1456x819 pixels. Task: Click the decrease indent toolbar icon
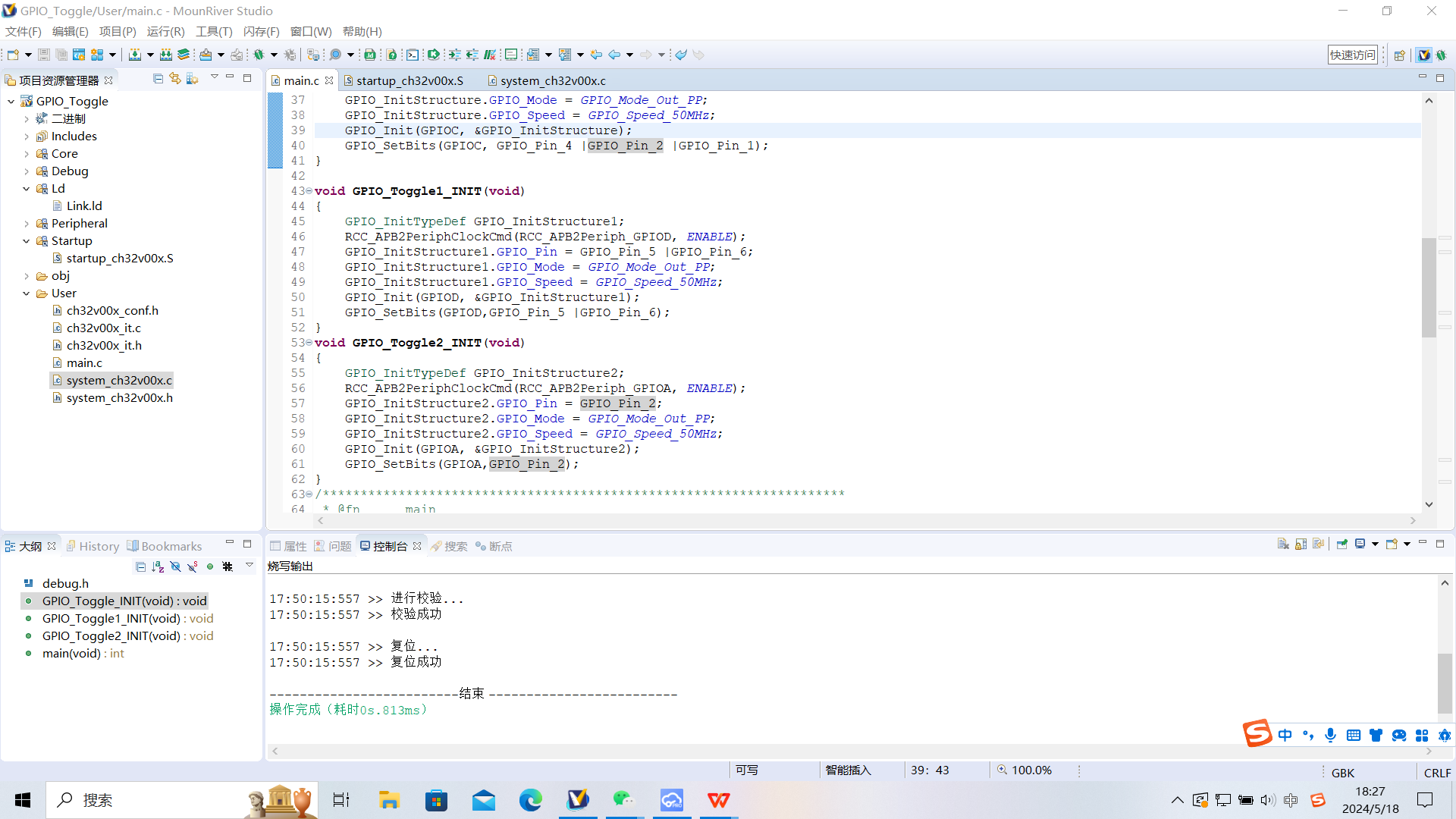click(472, 55)
